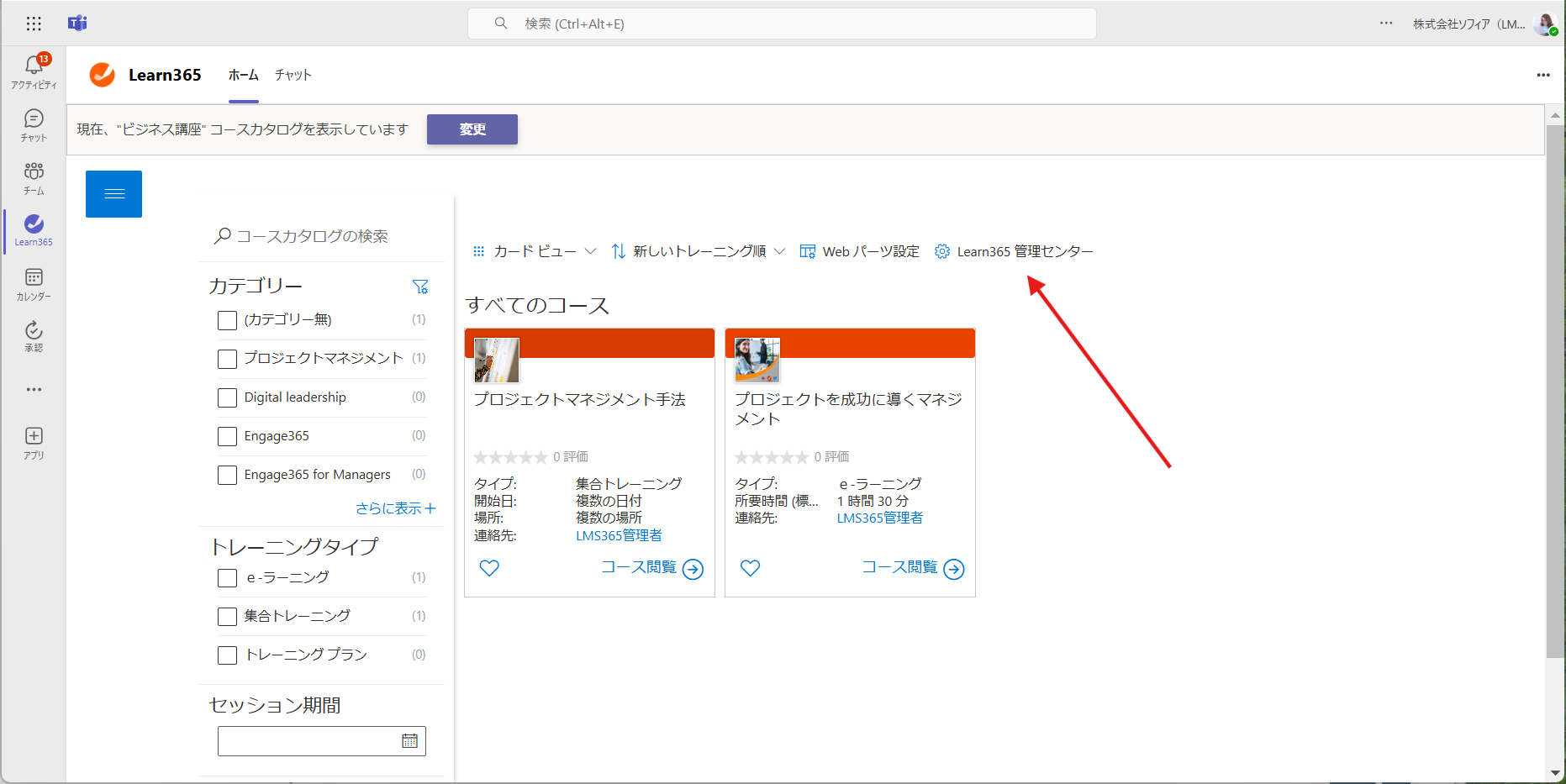Check the 集合トレーニング training type checkbox

(227, 617)
